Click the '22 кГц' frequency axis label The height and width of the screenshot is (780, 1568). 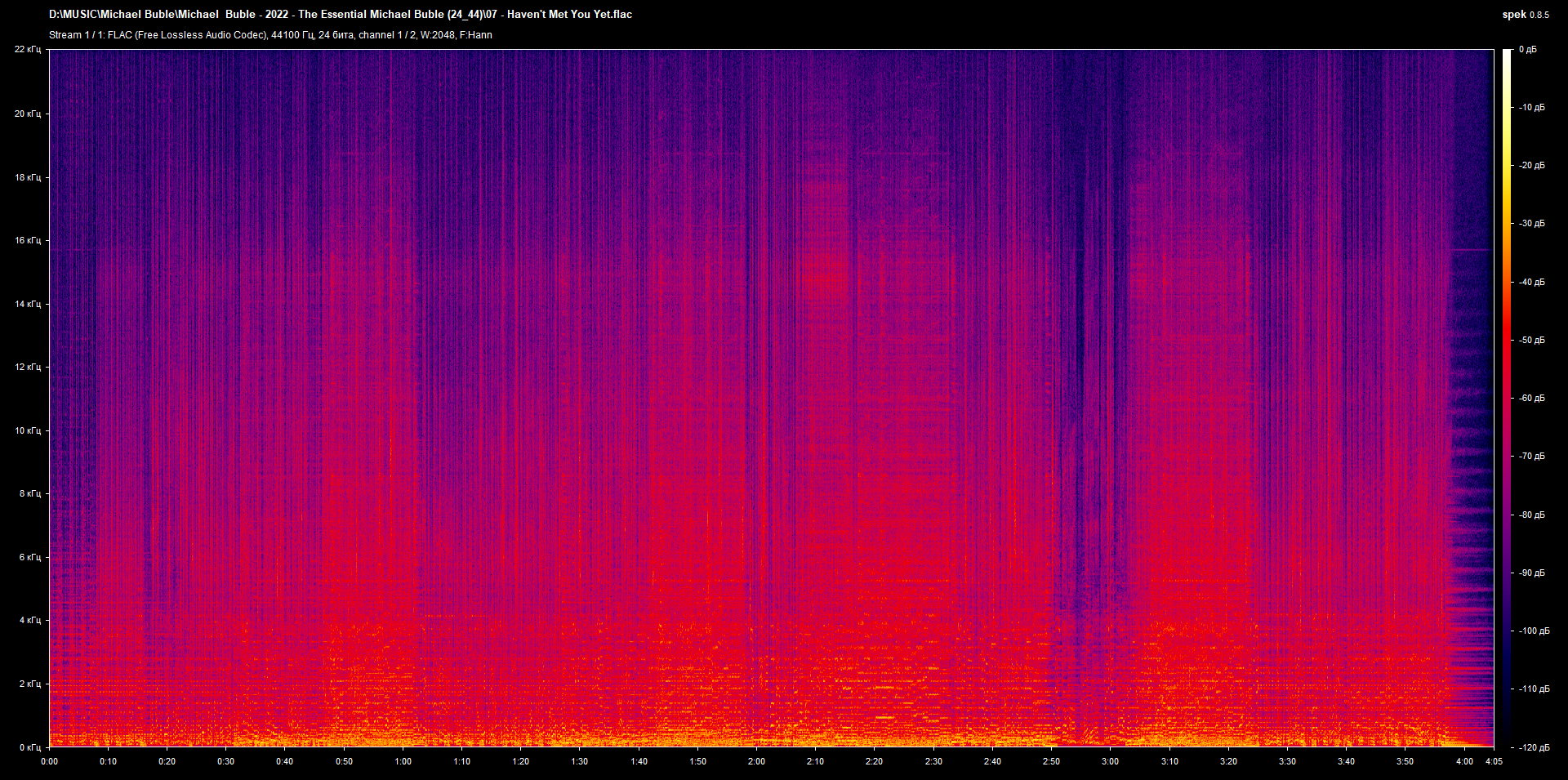point(28,50)
